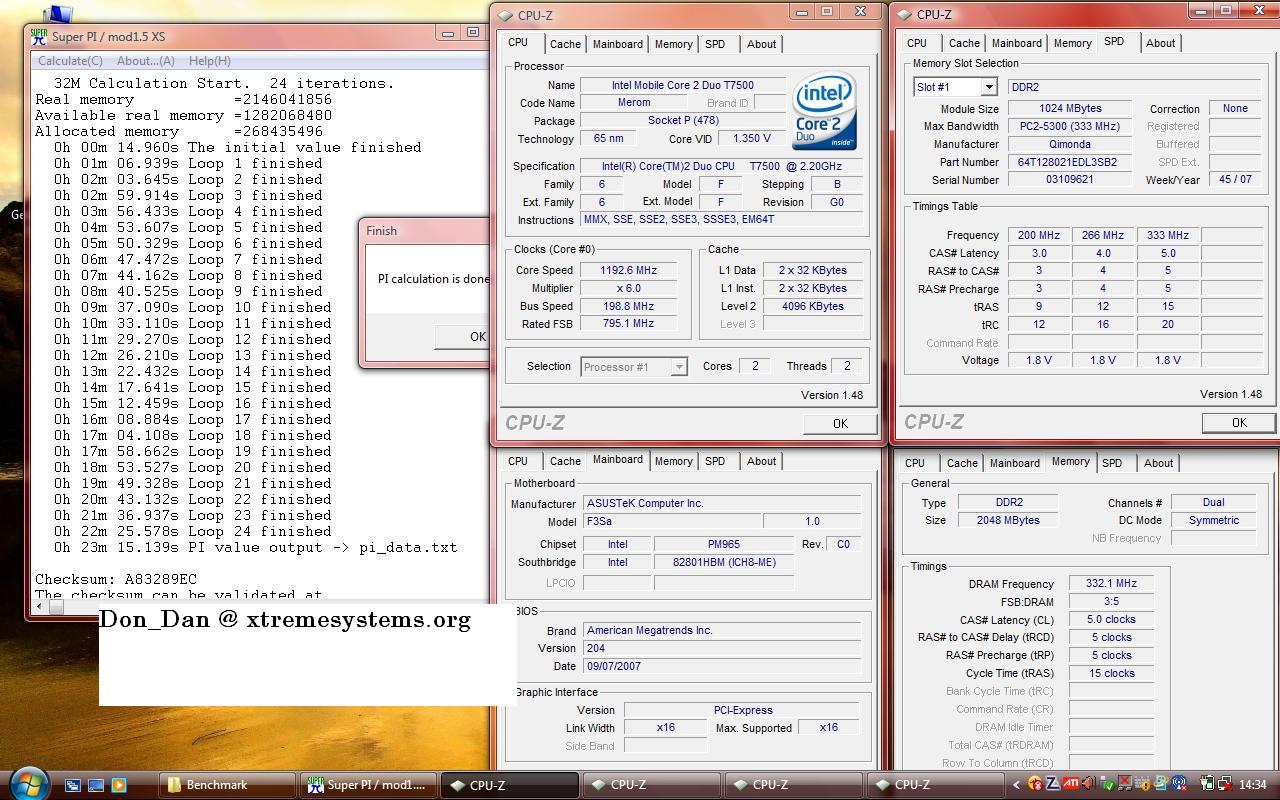The width and height of the screenshot is (1280, 800).
Task: Select Cache tab in the bottom-right Memory window
Action: click(x=962, y=463)
